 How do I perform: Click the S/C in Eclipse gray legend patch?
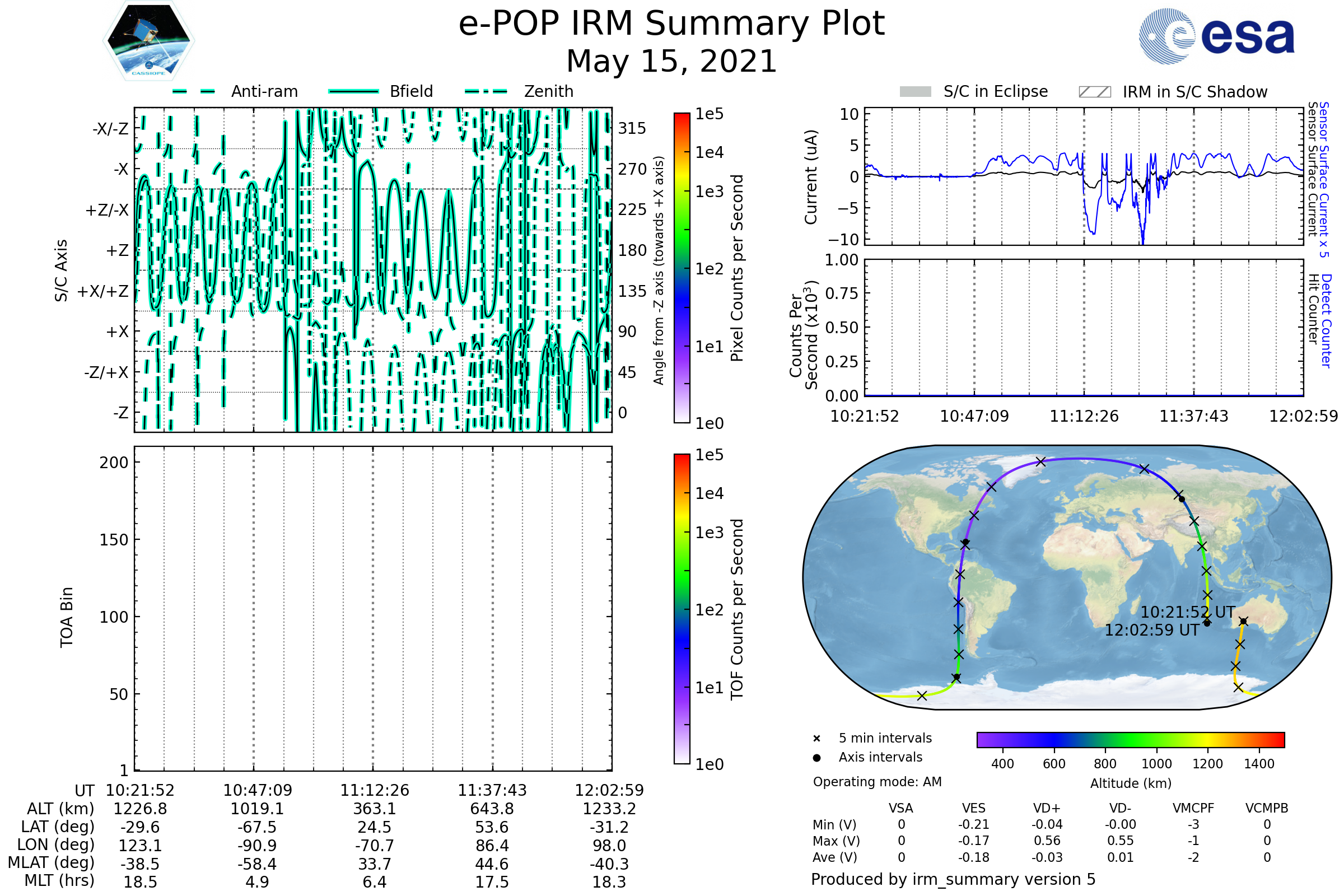tap(915, 92)
